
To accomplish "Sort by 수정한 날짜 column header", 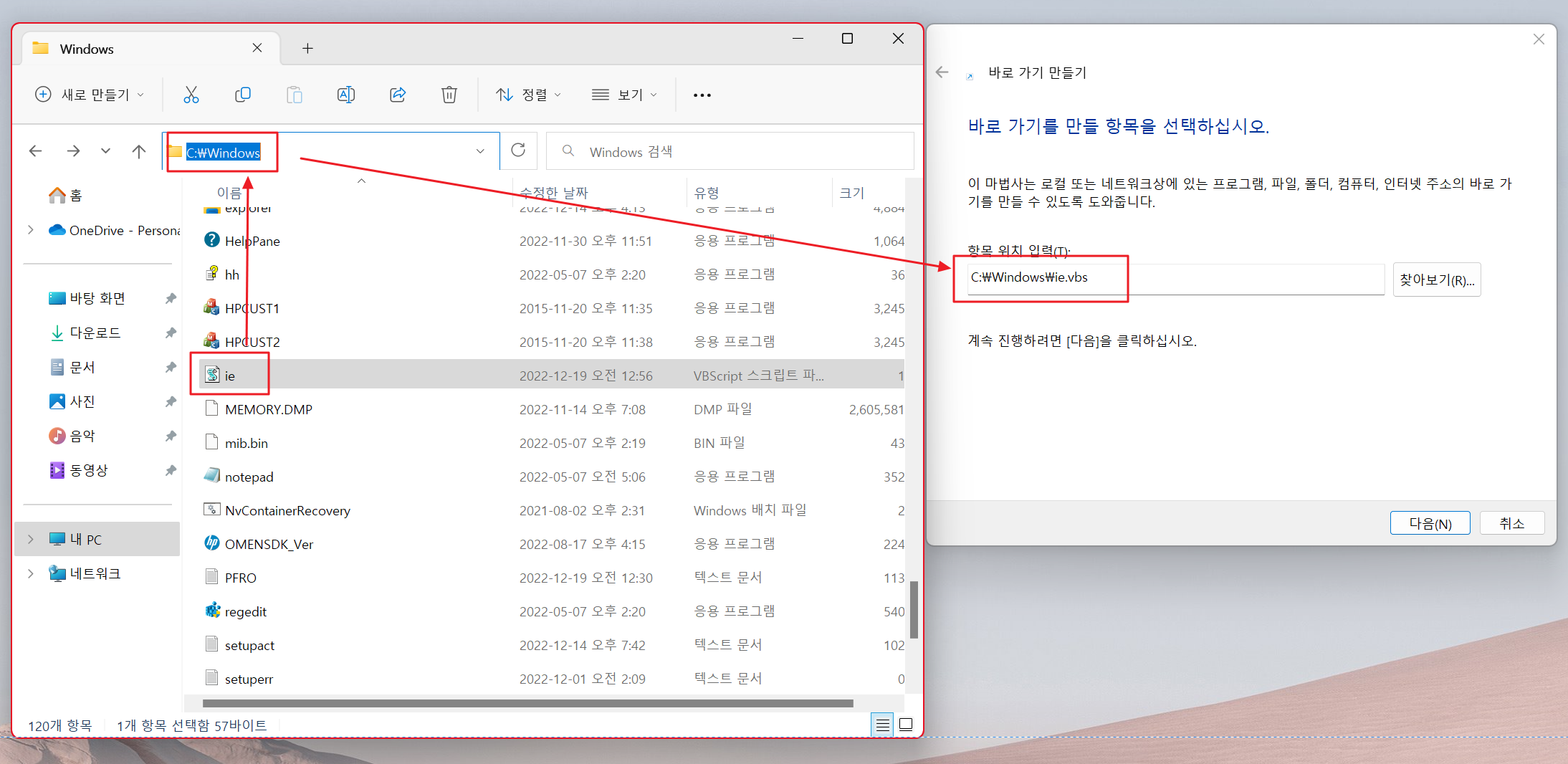I will click(x=553, y=193).
